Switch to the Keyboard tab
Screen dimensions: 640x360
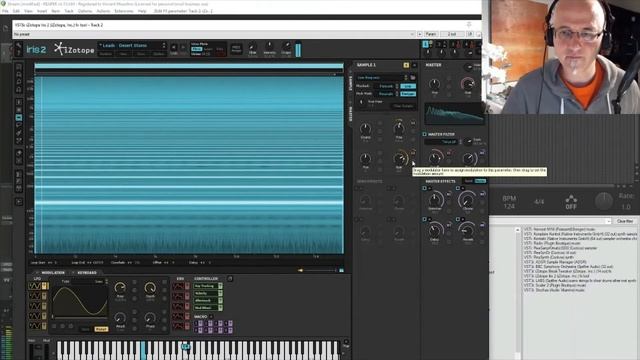(87, 273)
